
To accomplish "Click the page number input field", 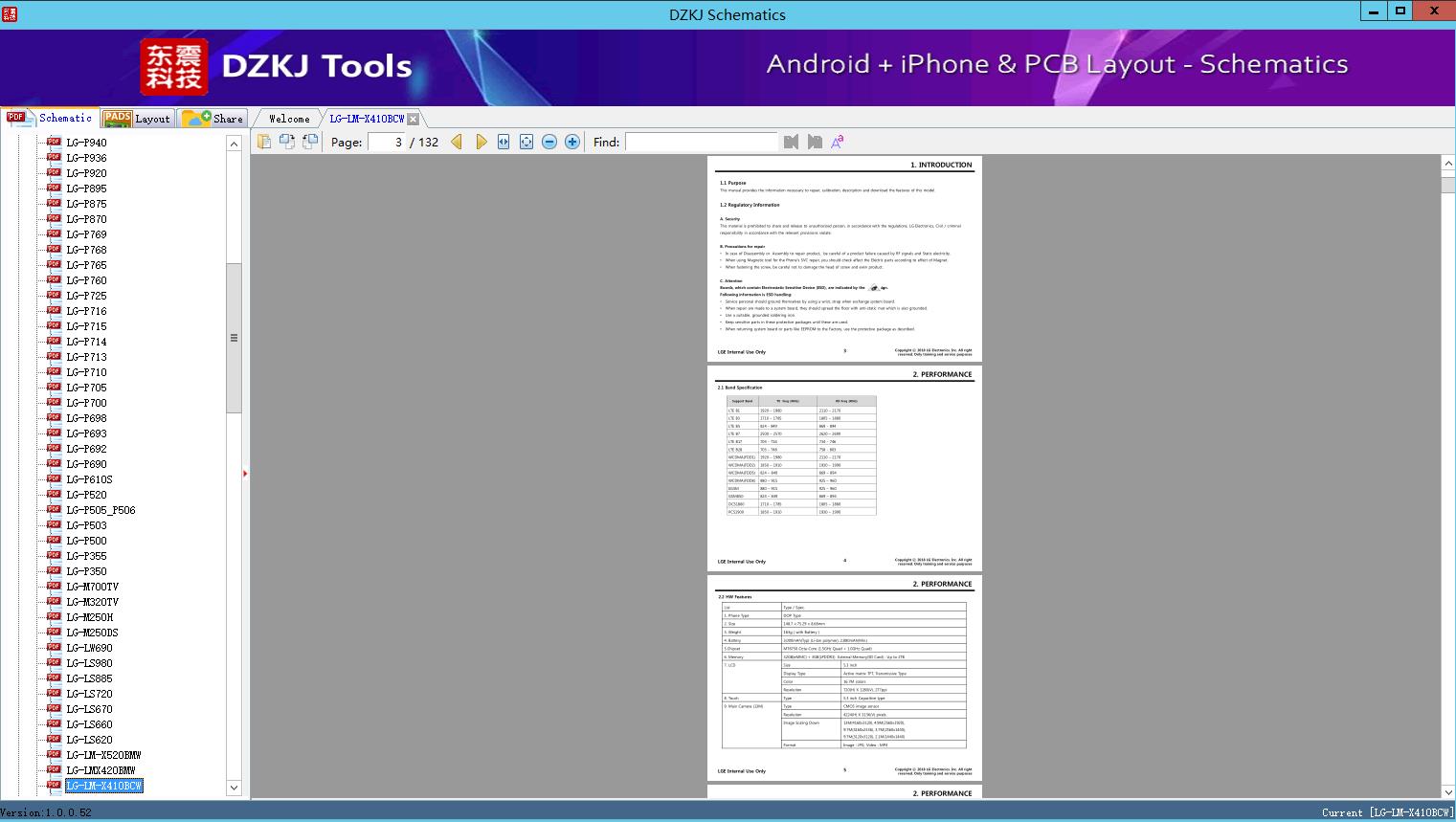I will pyautogui.click(x=387, y=142).
